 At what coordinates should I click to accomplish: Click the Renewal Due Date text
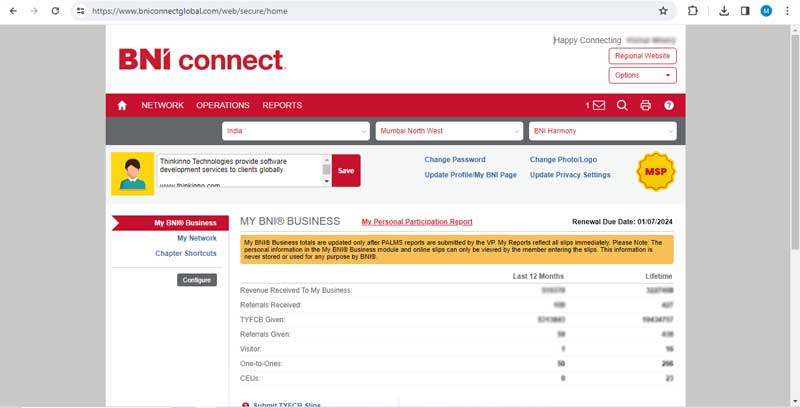pos(622,222)
